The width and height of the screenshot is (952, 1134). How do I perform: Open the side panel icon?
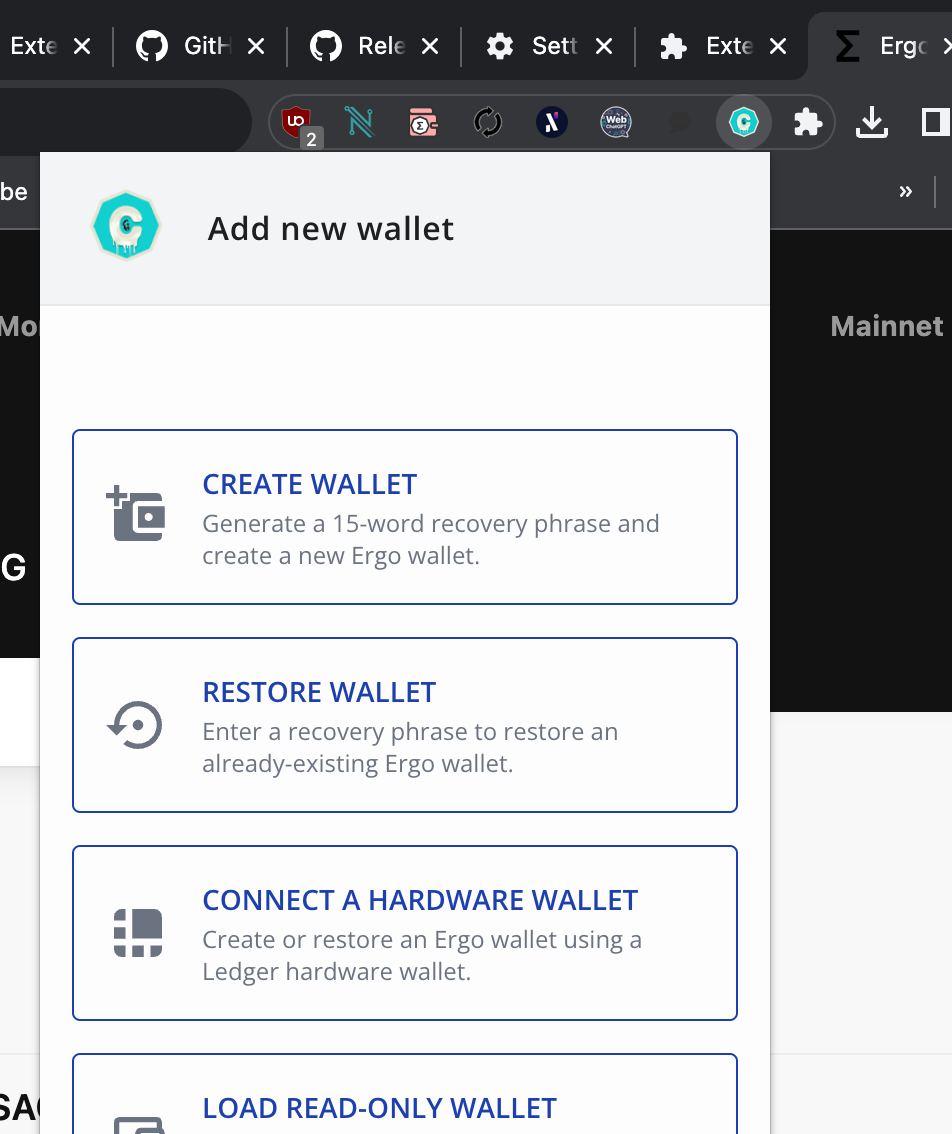933,122
